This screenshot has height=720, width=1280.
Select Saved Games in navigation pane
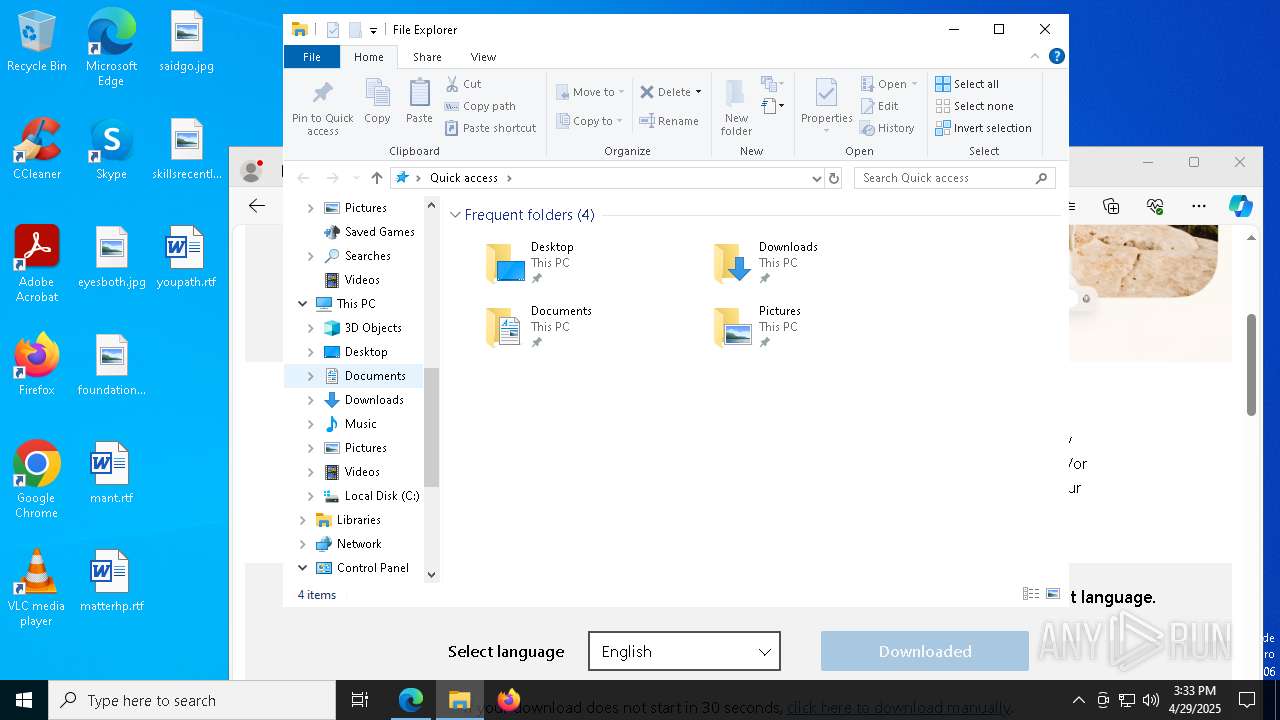379,232
